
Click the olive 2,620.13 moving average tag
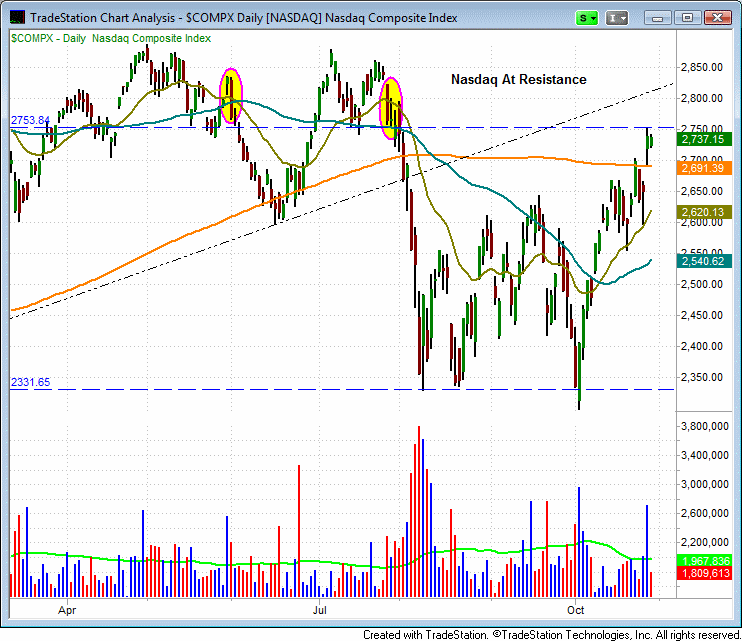click(704, 212)
